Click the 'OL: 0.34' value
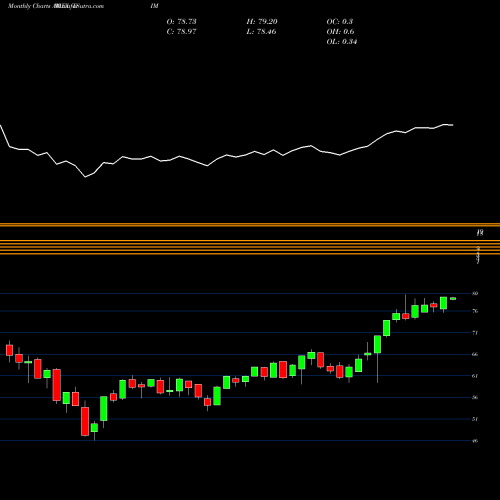Image resolution: width=500 pixels, height=500 pixels. click(342, 42)
